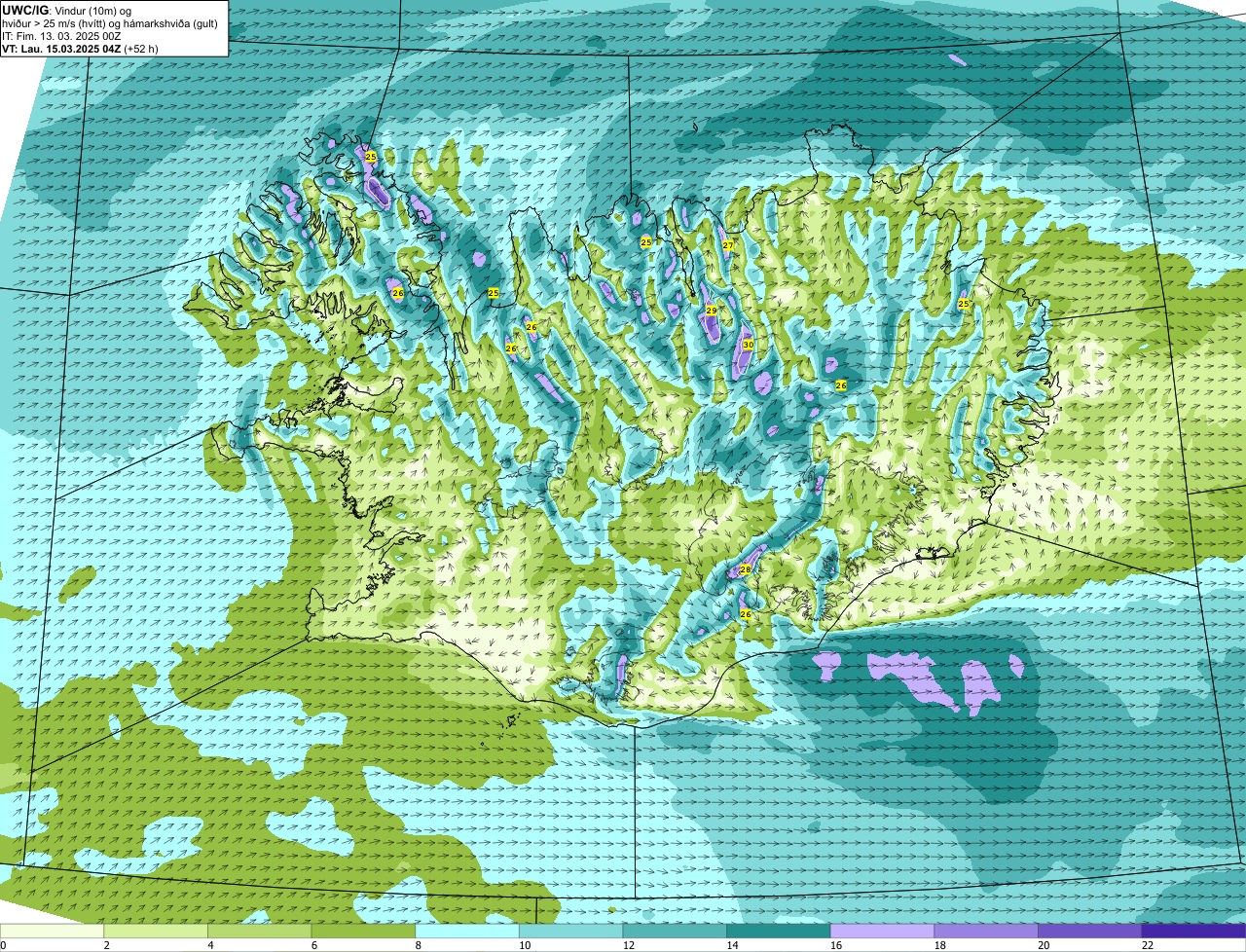Select the 2–4 m/s legend color swatch
This screenshot has width=1246, height=952.
[156, 931]
